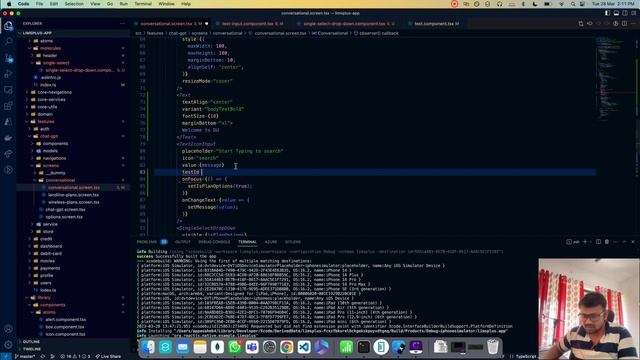Open alert.component.tsx file
Image resolution: width=640 pixels, height=360 pixels.
[65, 320]
